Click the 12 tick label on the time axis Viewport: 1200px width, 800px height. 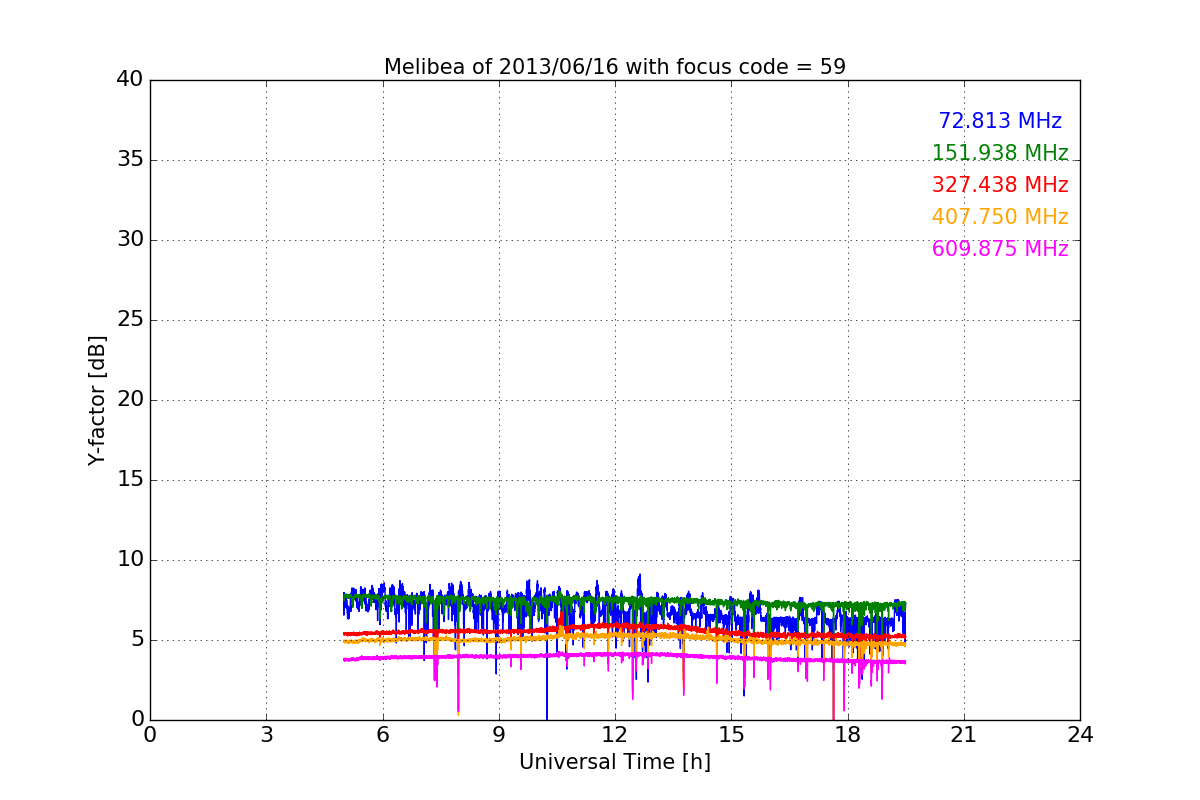tap(614, 735)
